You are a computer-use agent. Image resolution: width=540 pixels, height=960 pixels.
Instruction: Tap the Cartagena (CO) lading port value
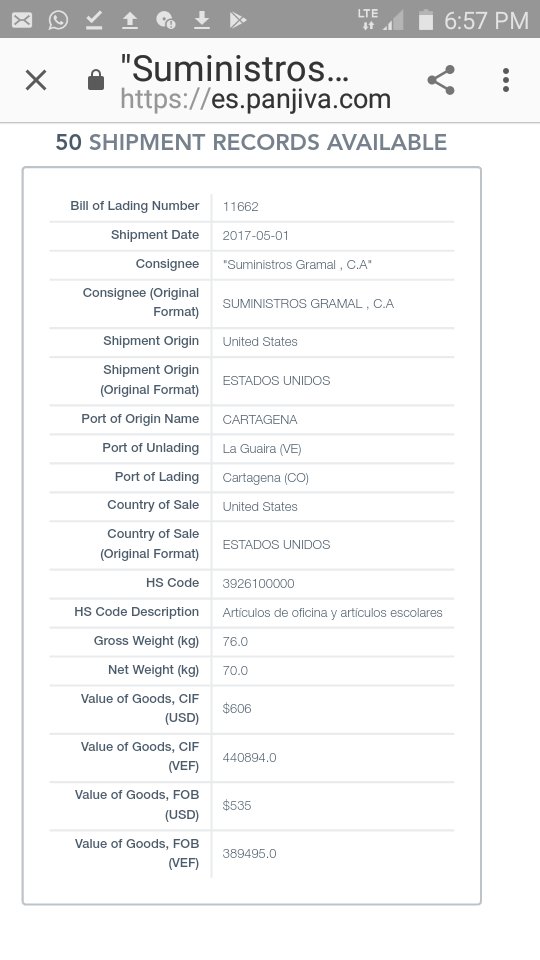(x=266, y=478)
